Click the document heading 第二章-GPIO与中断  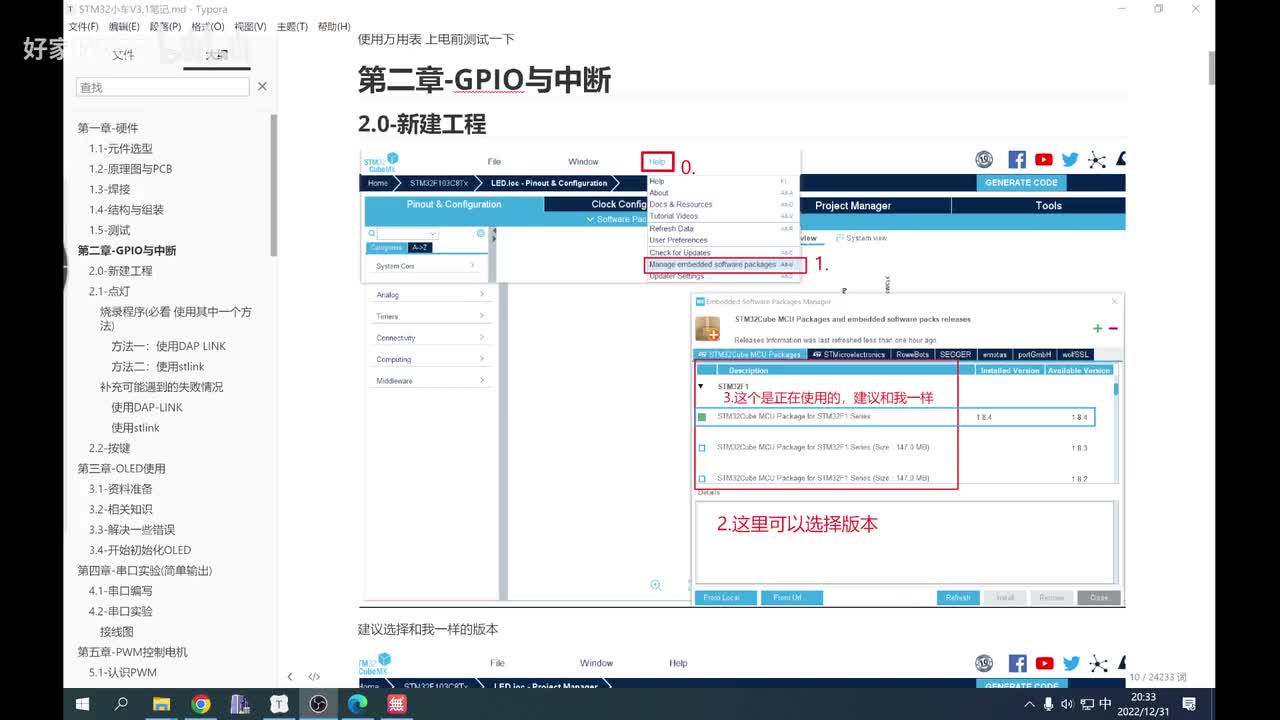click(x=484, y=80)
